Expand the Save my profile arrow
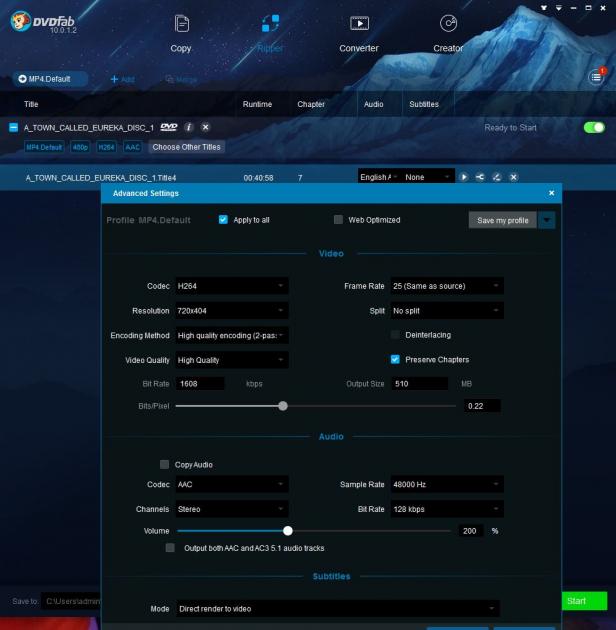The width and height of the screenshot is (616, 630). pyautogui.click(x=546, y=220)
